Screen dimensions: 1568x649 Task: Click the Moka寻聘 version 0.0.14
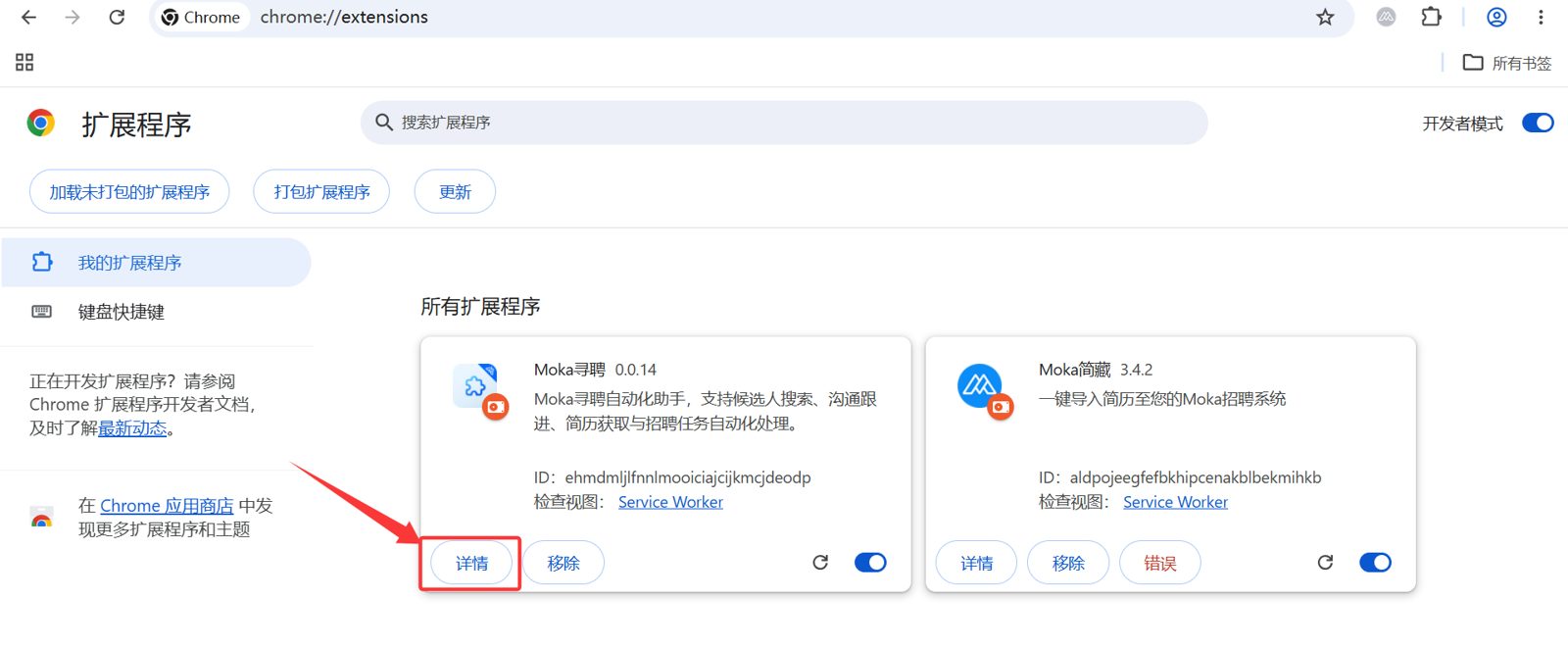point(636,370)
